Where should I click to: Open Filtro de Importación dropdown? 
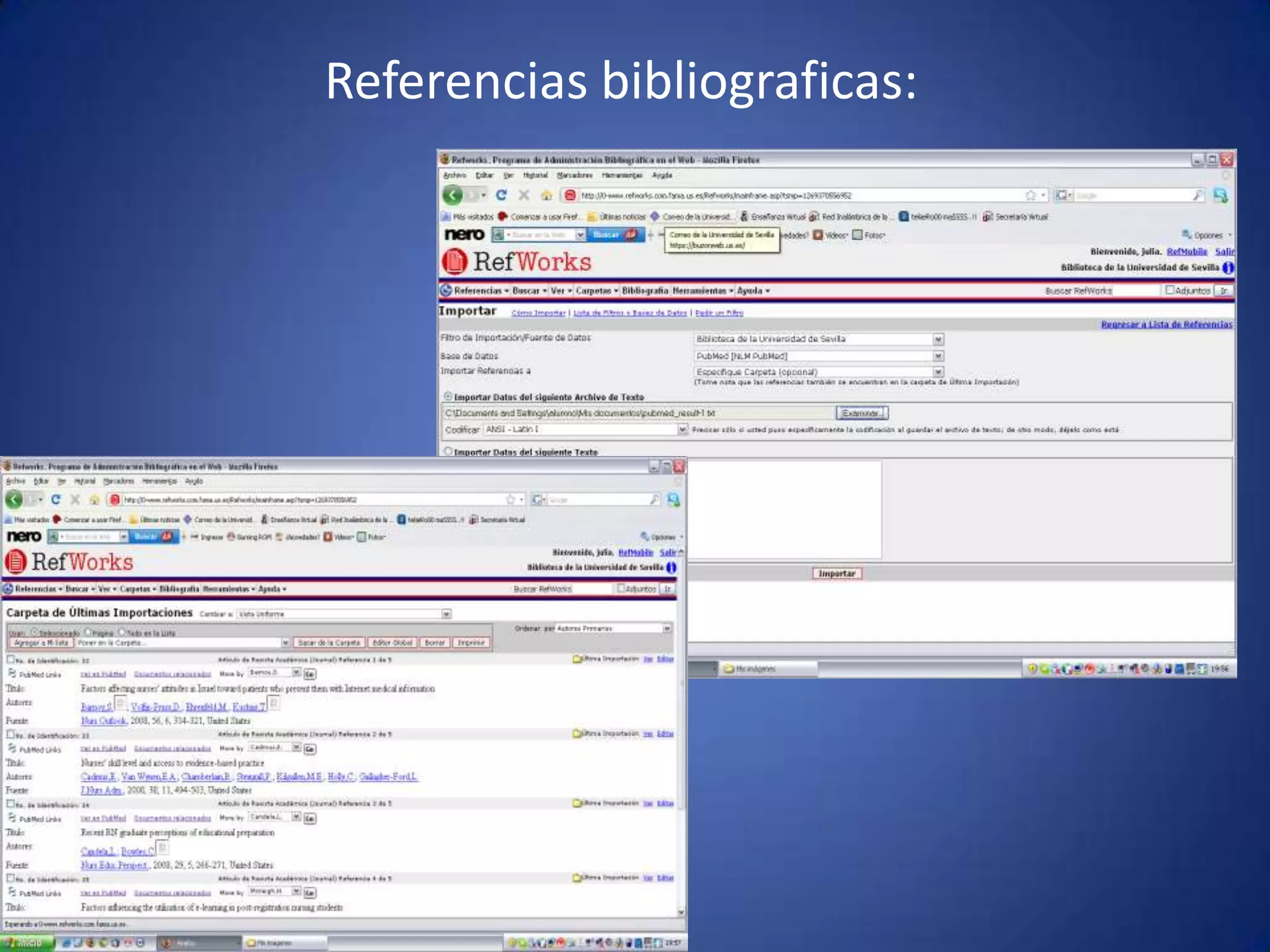click(x=819, y=339)
